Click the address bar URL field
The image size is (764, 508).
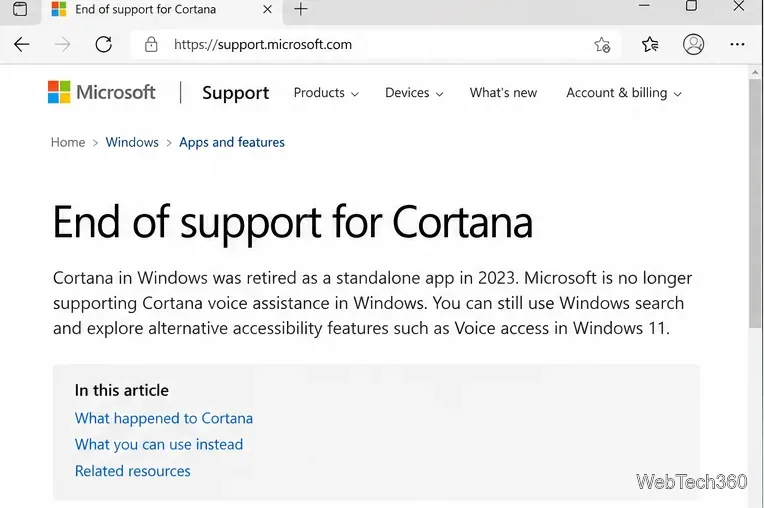[375, 44]
